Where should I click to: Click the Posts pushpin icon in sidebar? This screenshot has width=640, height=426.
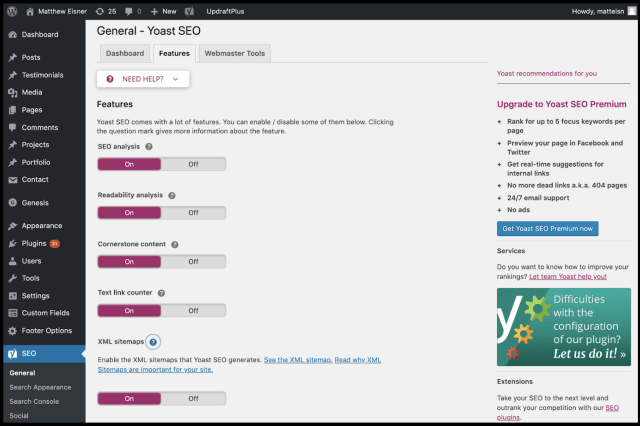13,58
